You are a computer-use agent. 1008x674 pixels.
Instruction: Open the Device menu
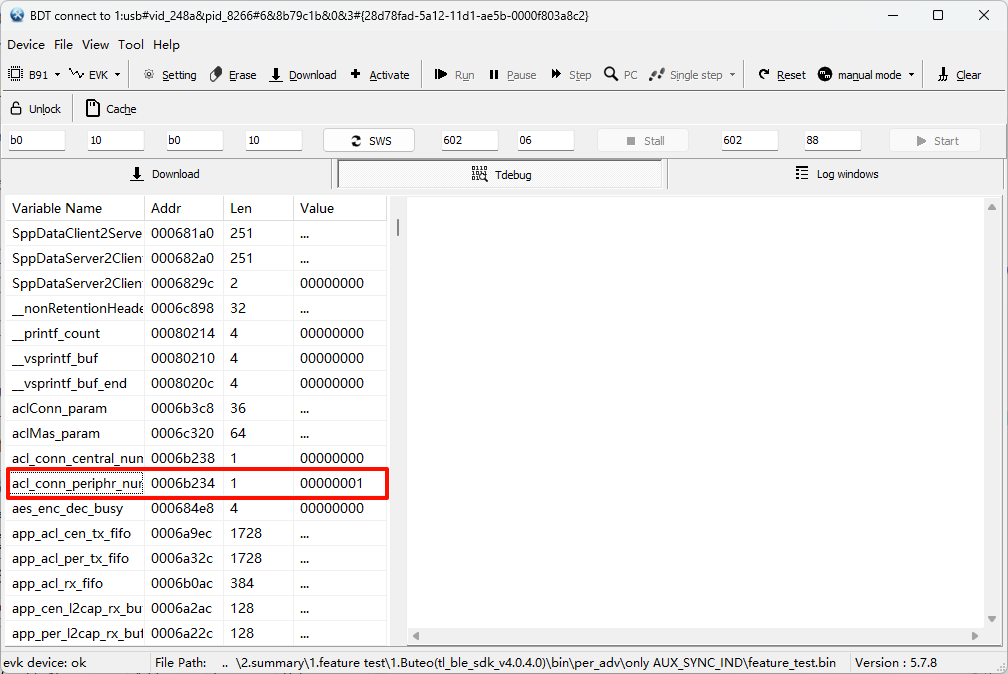coord(25,44)
